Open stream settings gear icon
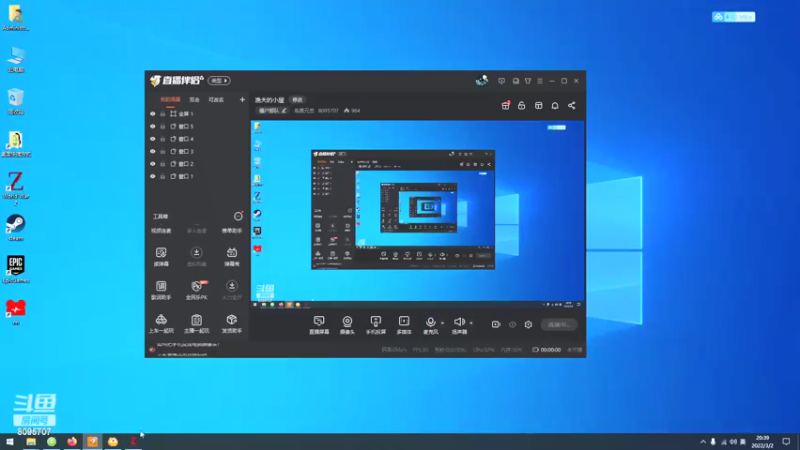The width and height of the screenshot is (800, 450). click(x=528, y=324)
